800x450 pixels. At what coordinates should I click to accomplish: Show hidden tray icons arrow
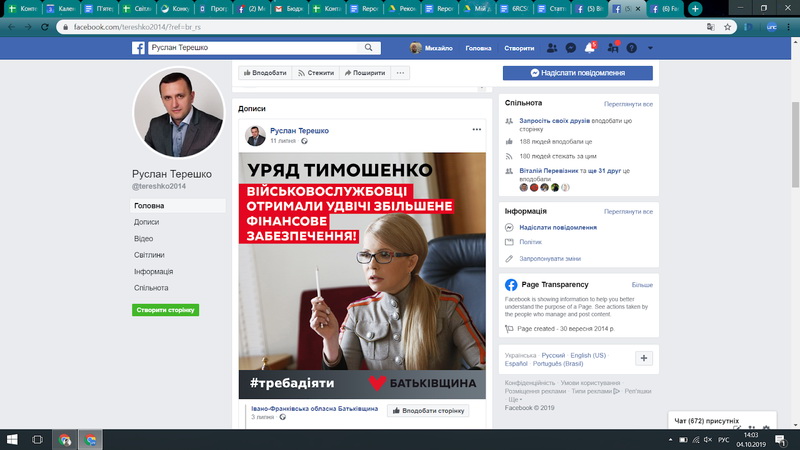(670, 440)
